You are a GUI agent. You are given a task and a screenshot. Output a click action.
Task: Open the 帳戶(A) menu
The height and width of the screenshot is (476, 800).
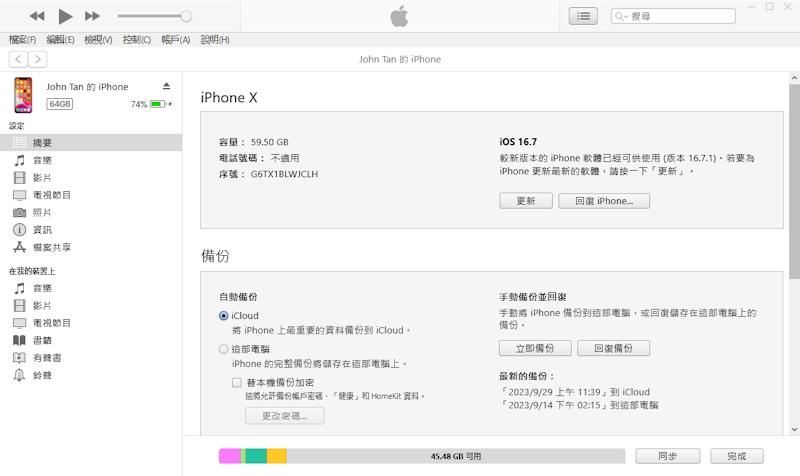(x=176, y=40)
